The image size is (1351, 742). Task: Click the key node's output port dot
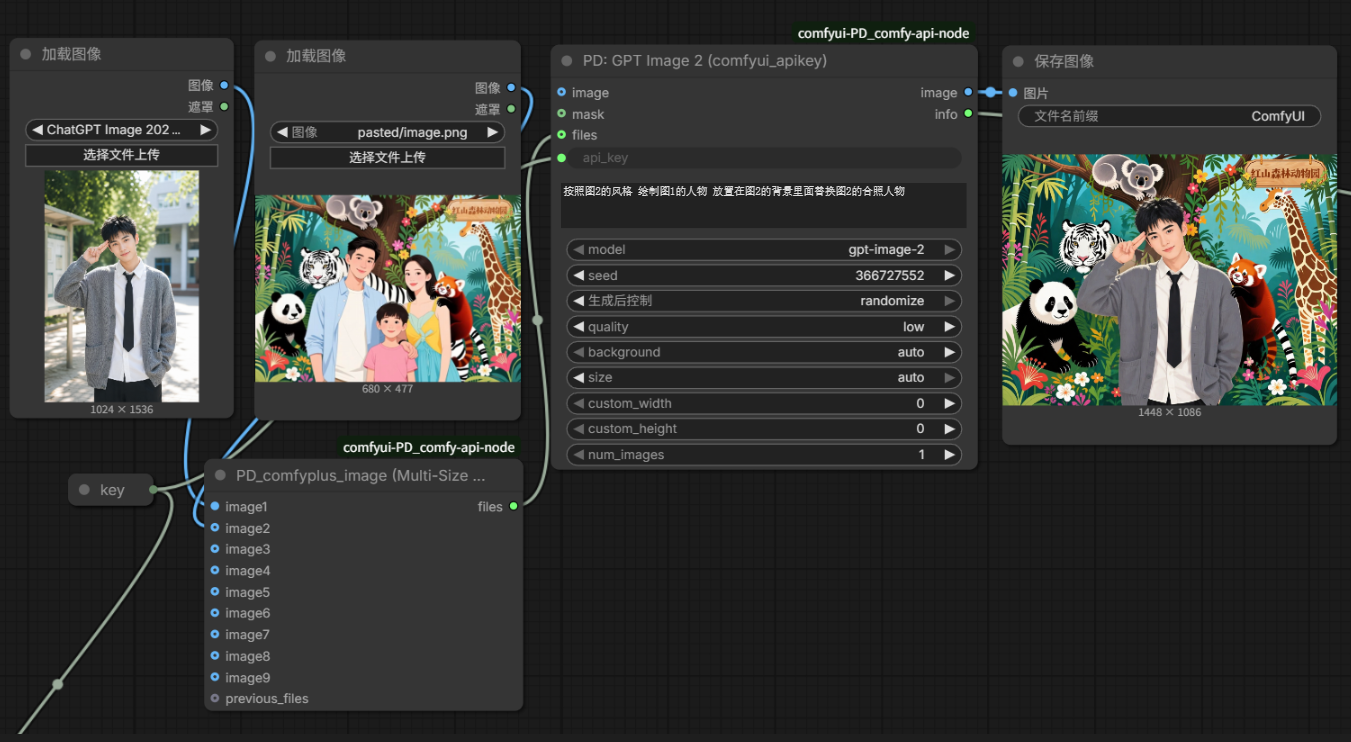click(153, 490)
